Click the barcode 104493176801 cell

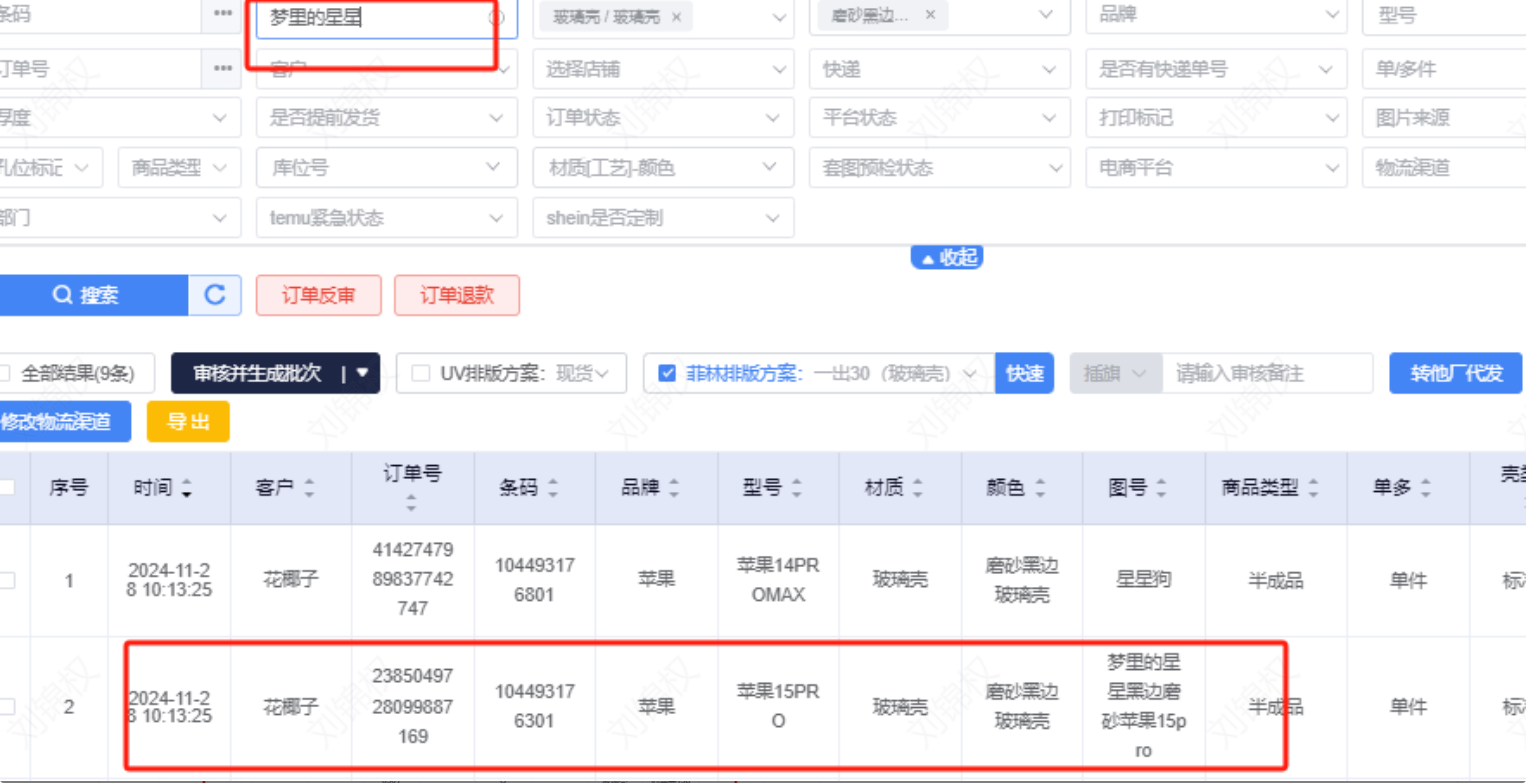point(536,580)
